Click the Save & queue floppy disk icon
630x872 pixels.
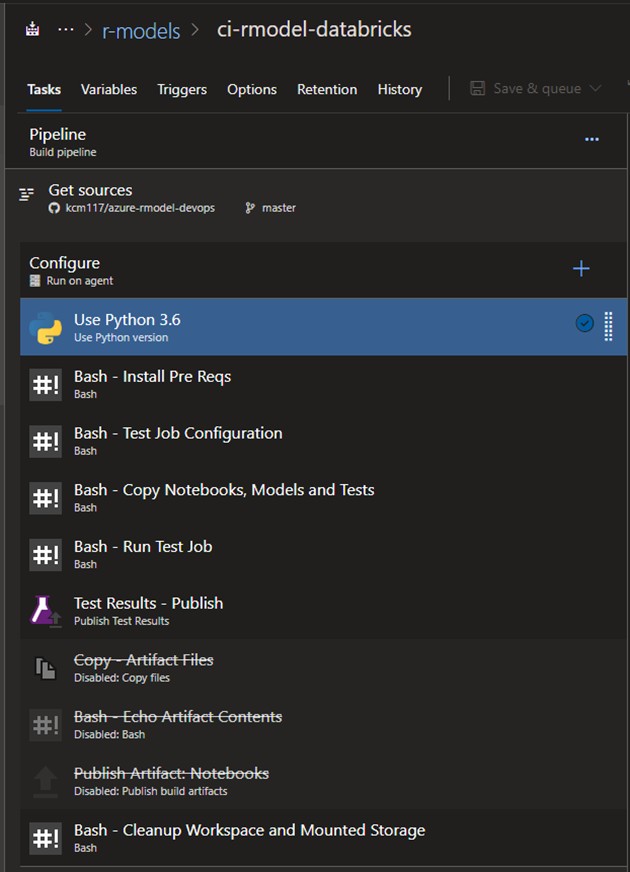pyautogui.click(x=478, y=88)
